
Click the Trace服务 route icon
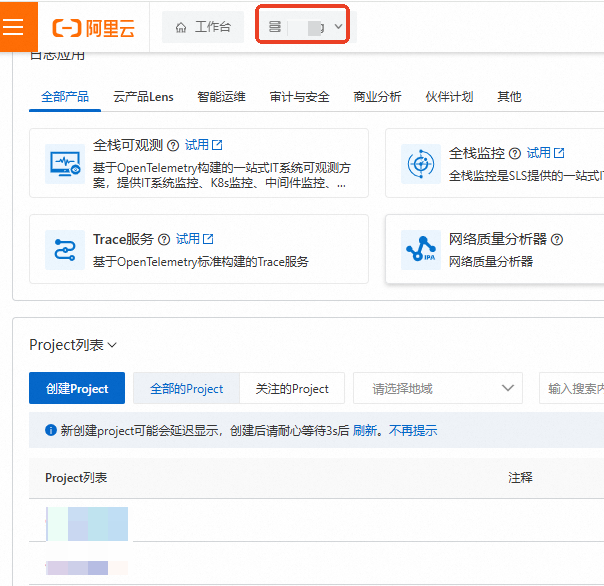[x=65, y=250]
